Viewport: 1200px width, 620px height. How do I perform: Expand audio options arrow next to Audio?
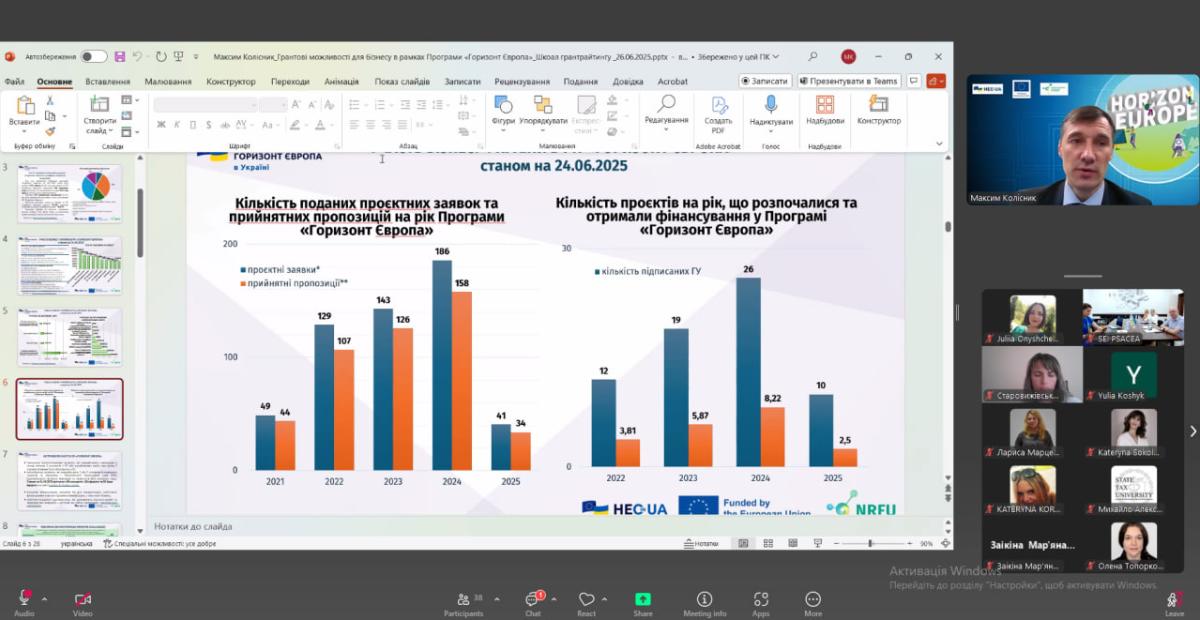click(44, 599)
